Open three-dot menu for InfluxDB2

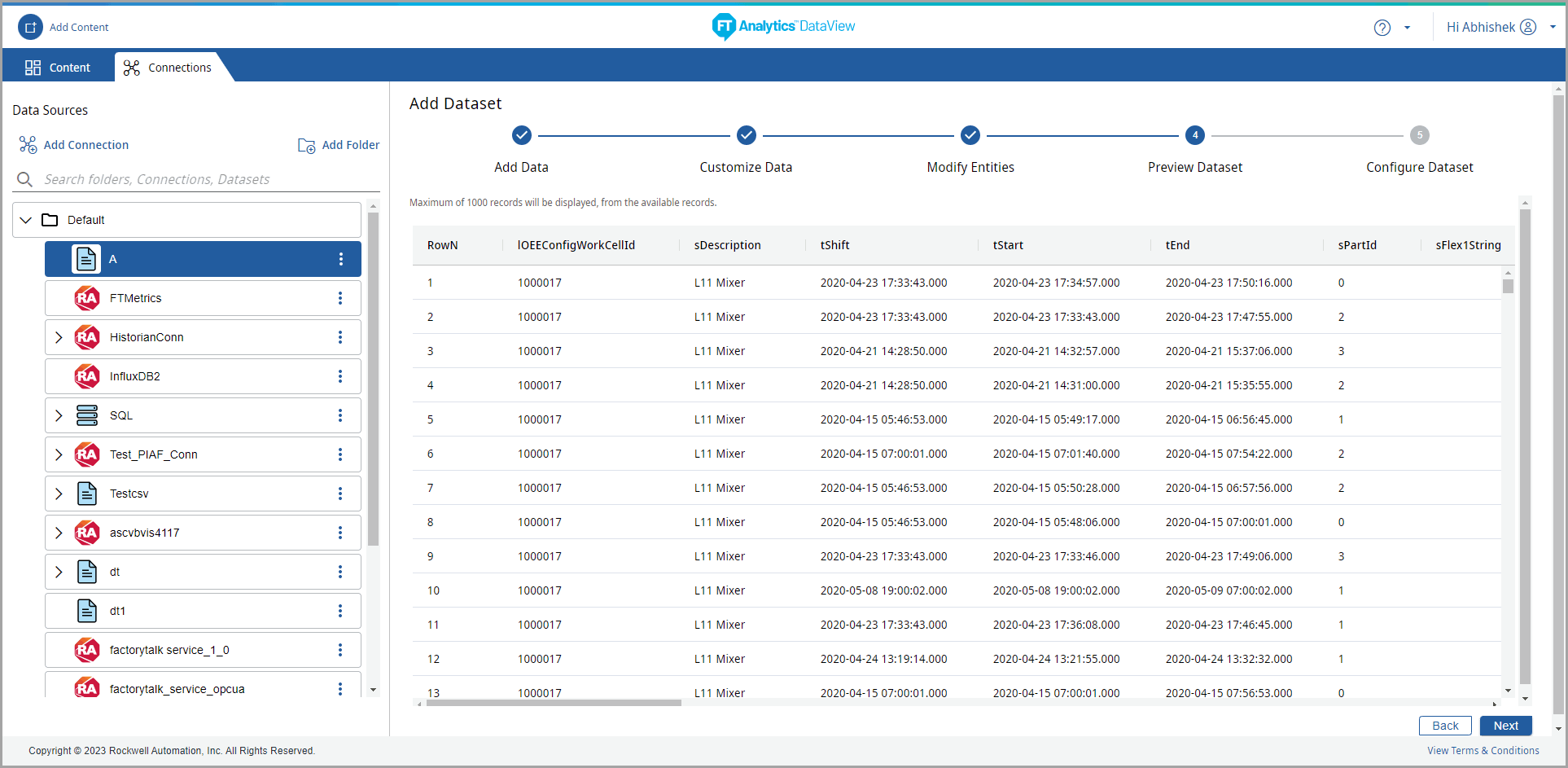(x=340, y=376)
